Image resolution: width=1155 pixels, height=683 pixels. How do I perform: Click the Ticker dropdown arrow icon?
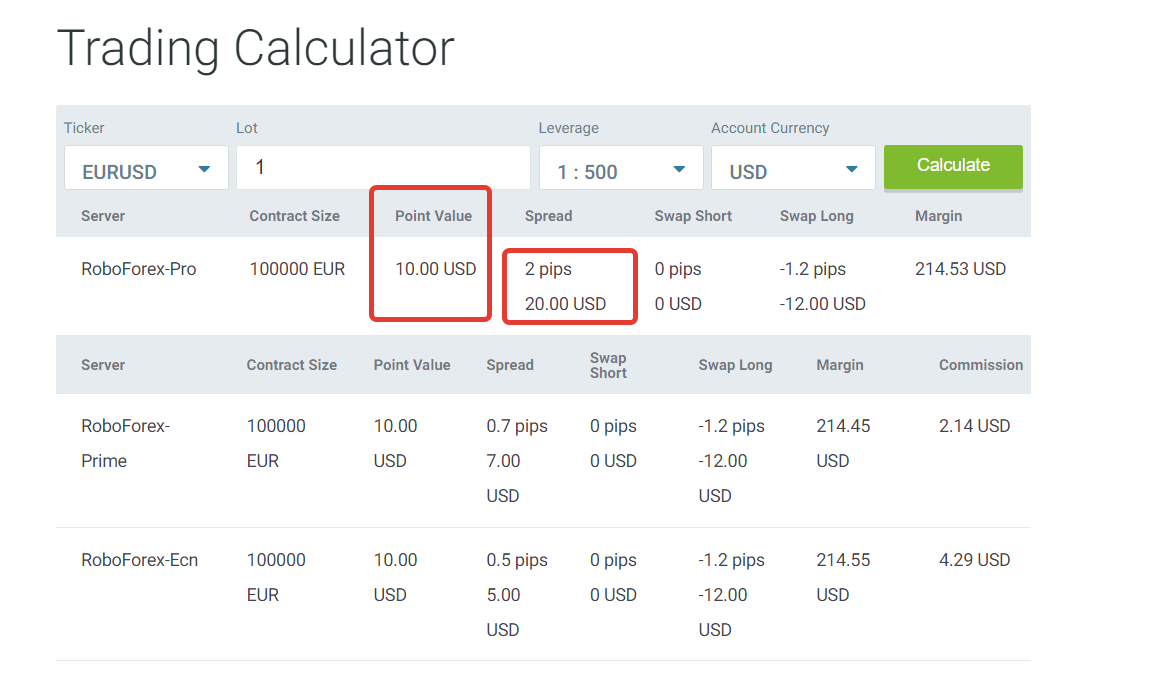(x=204, y=169)
